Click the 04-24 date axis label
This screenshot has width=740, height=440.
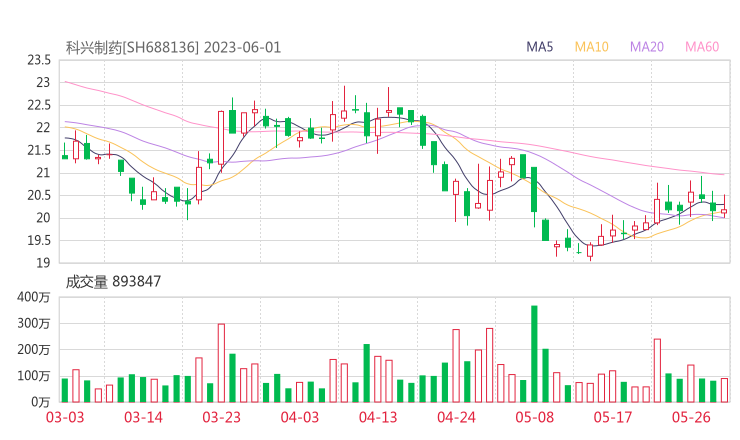[x=456, y=417]
